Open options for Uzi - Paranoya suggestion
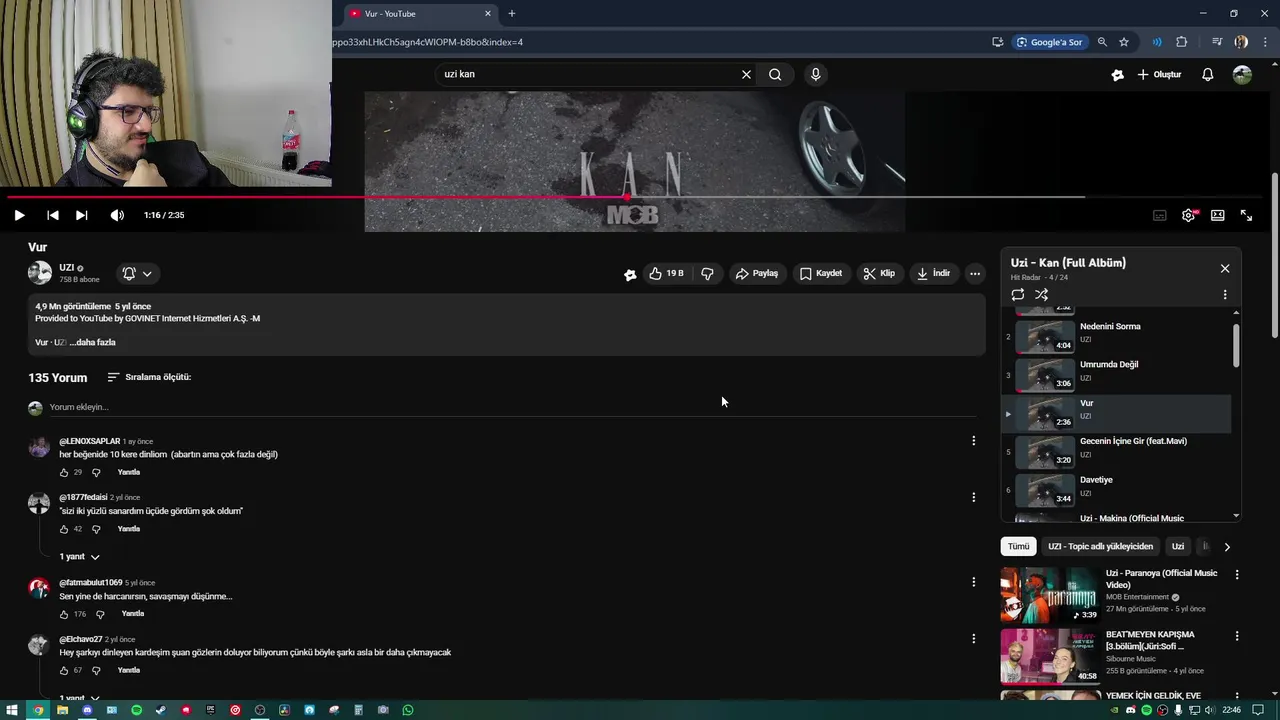Viewport: 1280px width, 720px height. (1237, 575)
